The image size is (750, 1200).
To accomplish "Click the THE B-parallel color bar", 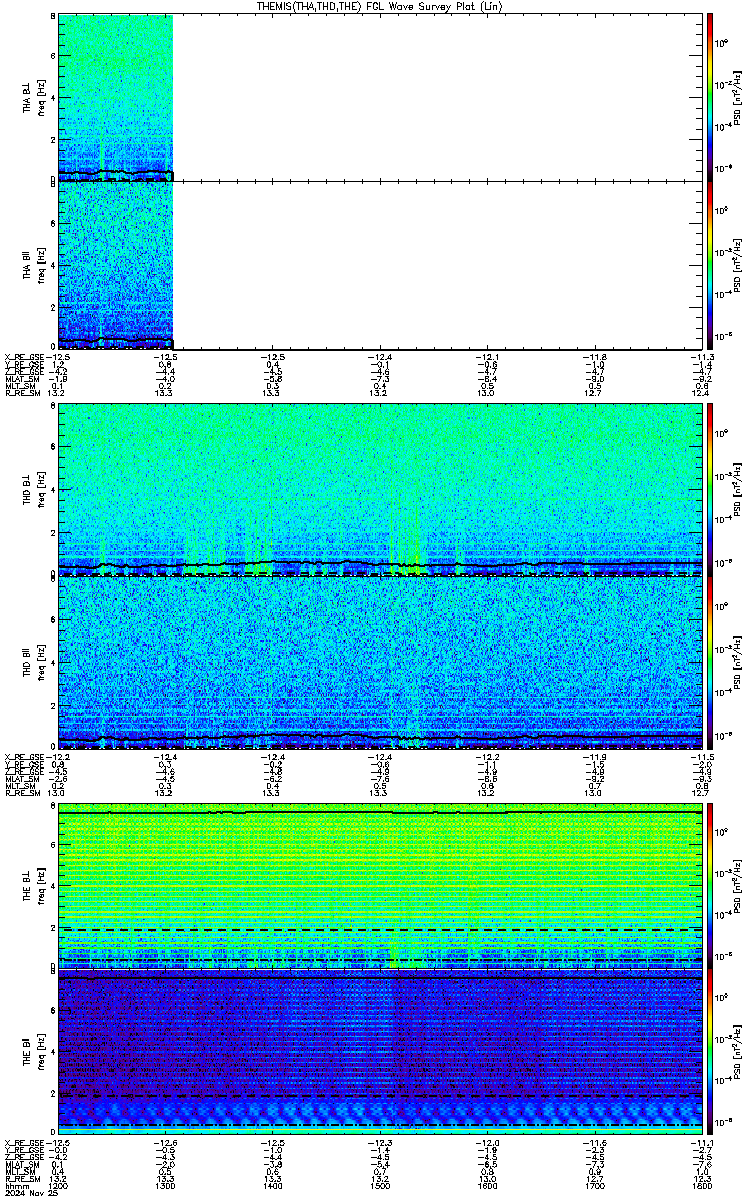I will click(x=710, y=1050).
